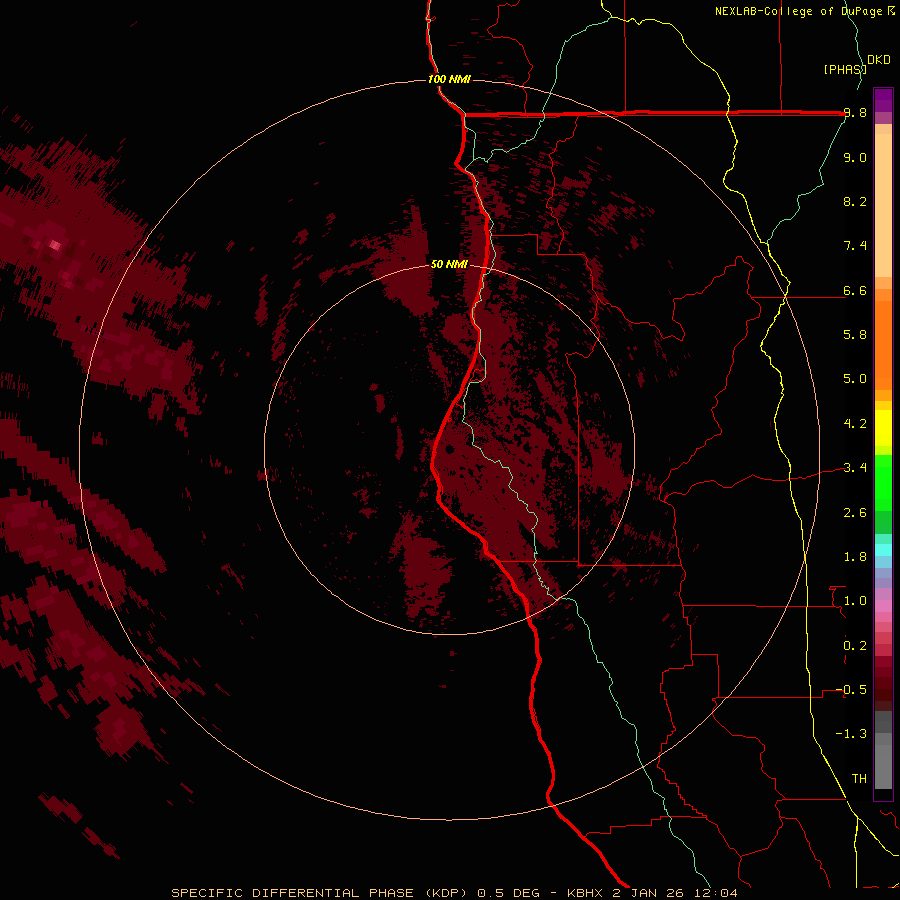The image size is (900, 900).
Task: Pick the orange band on the color scale
Action: click(x=883, y=345)
